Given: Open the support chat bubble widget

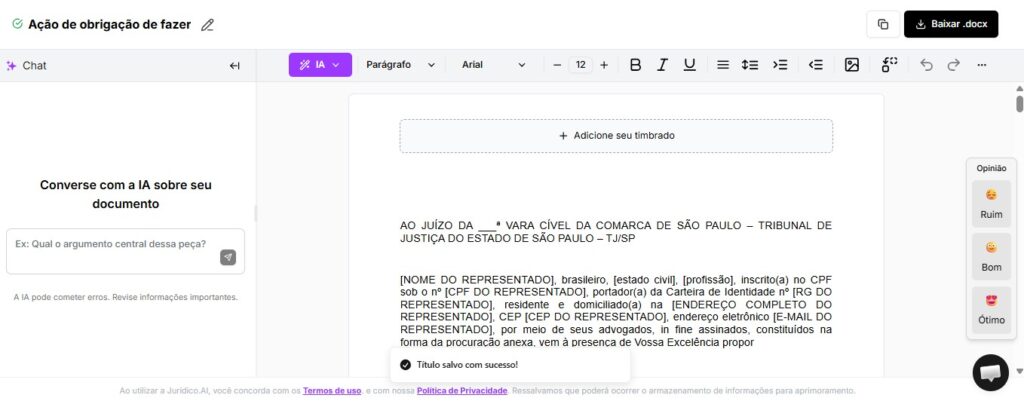Looking at the screenshot, I should tap(991, 372).
